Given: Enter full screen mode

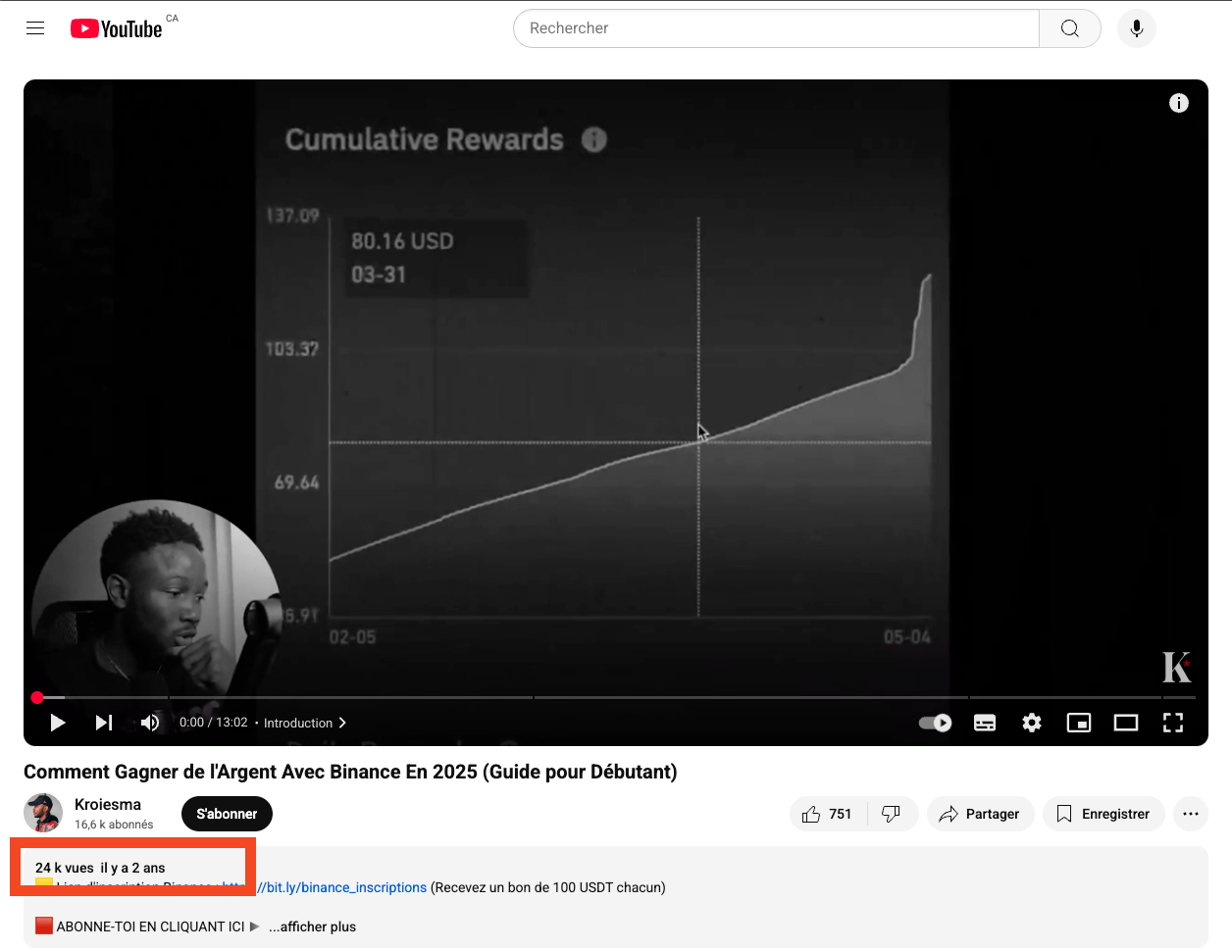Looking at the screenshot, I should [x=1173, y=723].
